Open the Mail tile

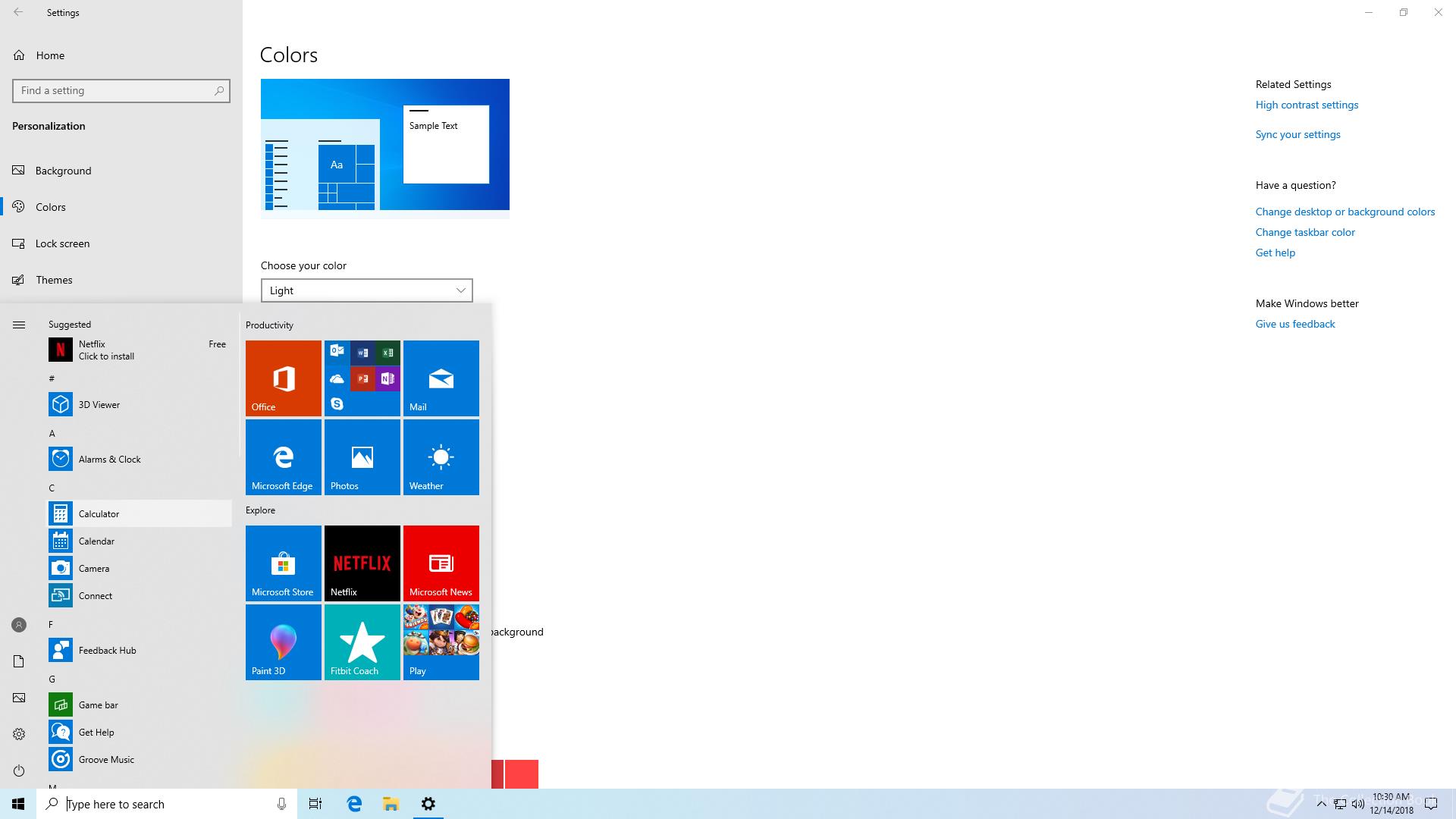[x=441, y=378]
